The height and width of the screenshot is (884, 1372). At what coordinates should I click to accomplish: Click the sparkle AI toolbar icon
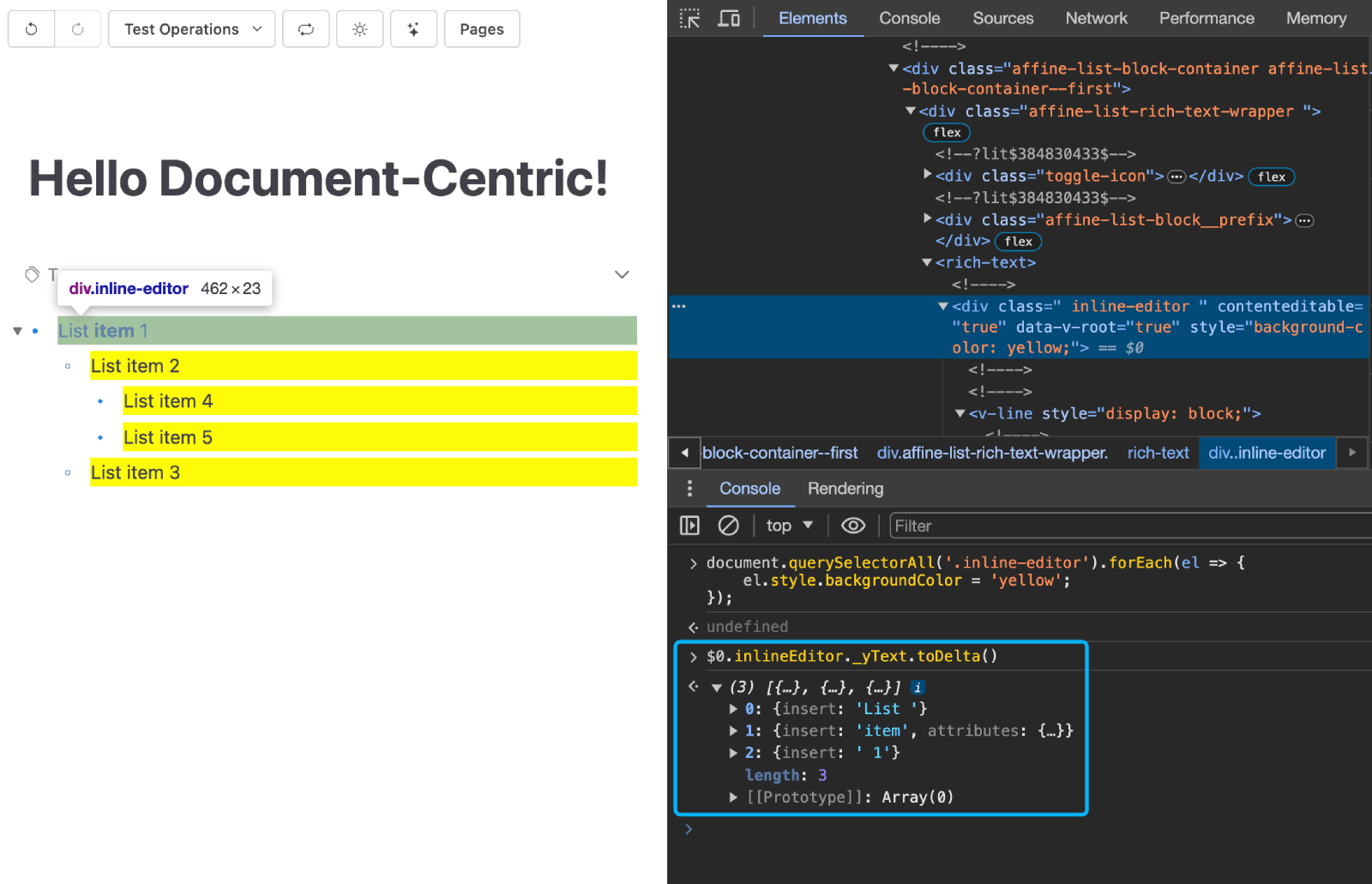point(413,28)
